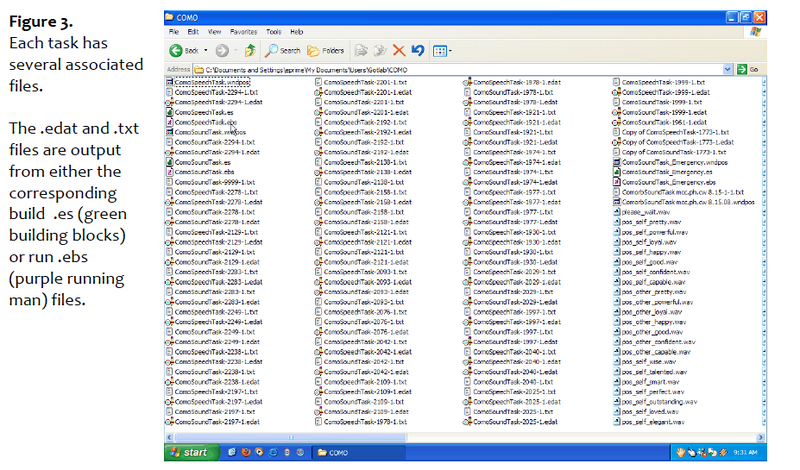800x470 pixels.
Task: Expand the address bar dropdown
Action: pos(727,69)
